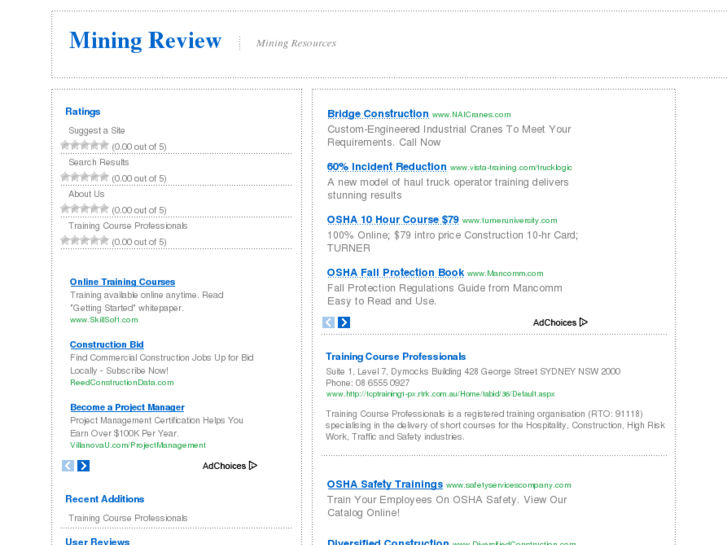The image size is (727, 545).
Task: Click previous arrow in main ad block
Action: point(328,322)
